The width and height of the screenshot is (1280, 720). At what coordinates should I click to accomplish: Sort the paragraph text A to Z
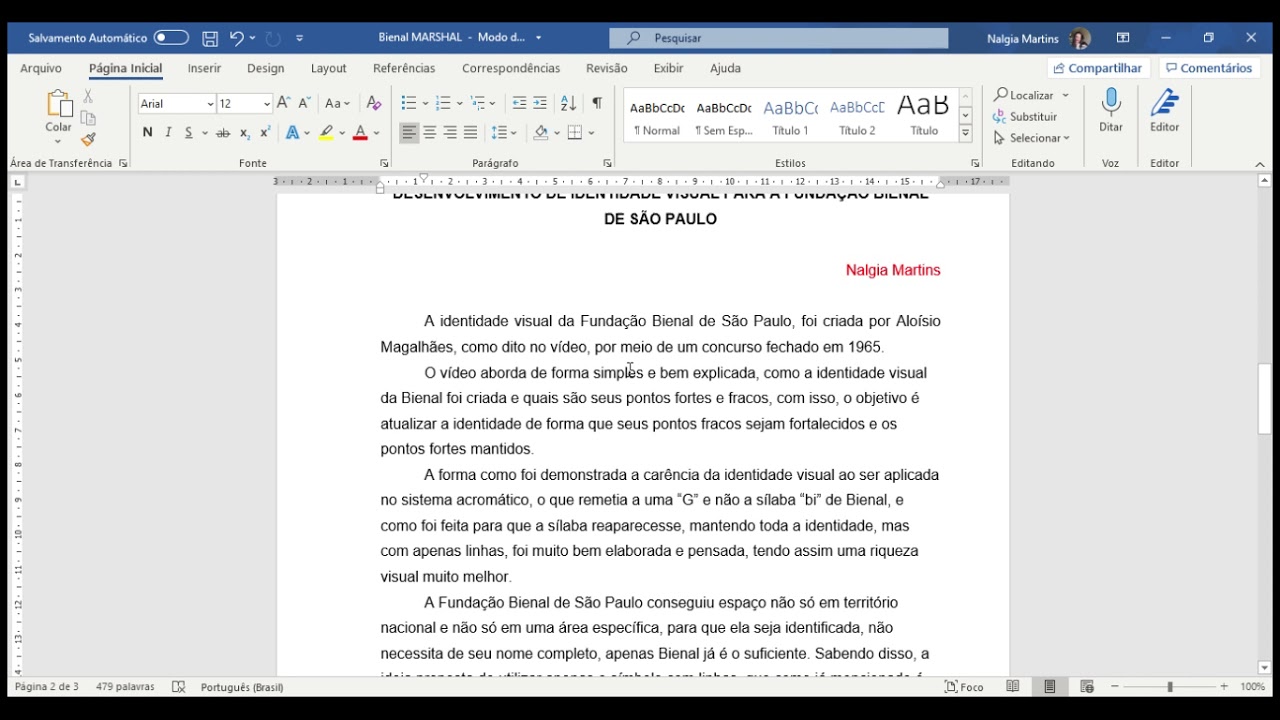568,103
